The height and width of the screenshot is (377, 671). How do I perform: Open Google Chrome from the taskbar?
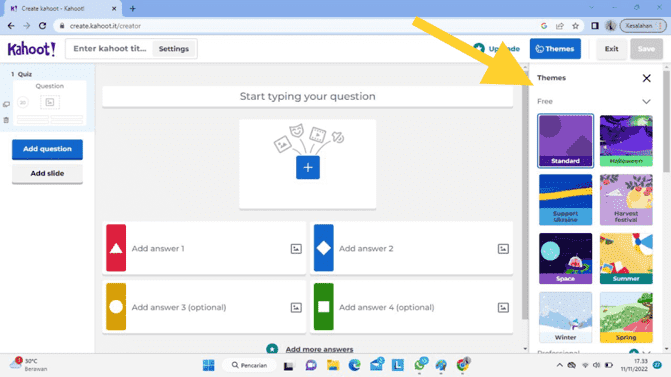(463, 365)
